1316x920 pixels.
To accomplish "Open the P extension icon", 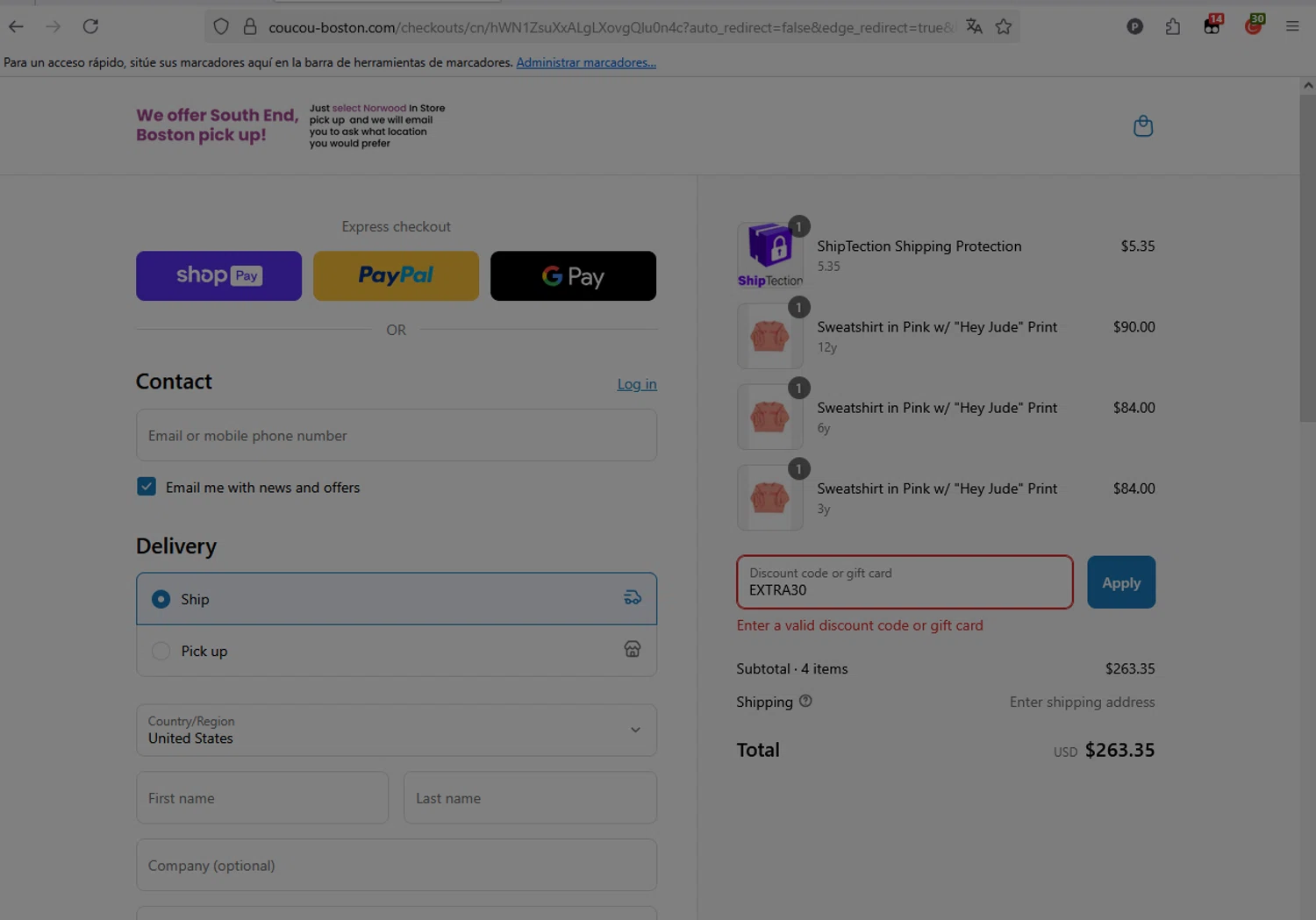I will pyautogui.click(x=1134, y=27).
